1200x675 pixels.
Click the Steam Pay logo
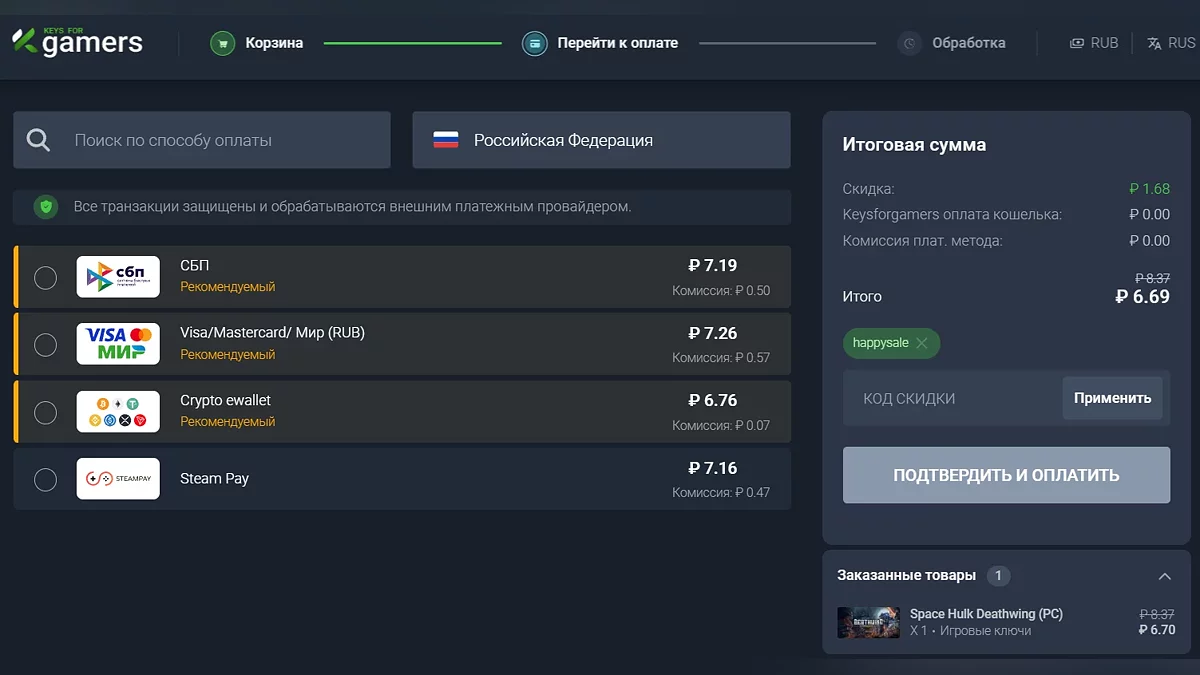click(118, 479)
